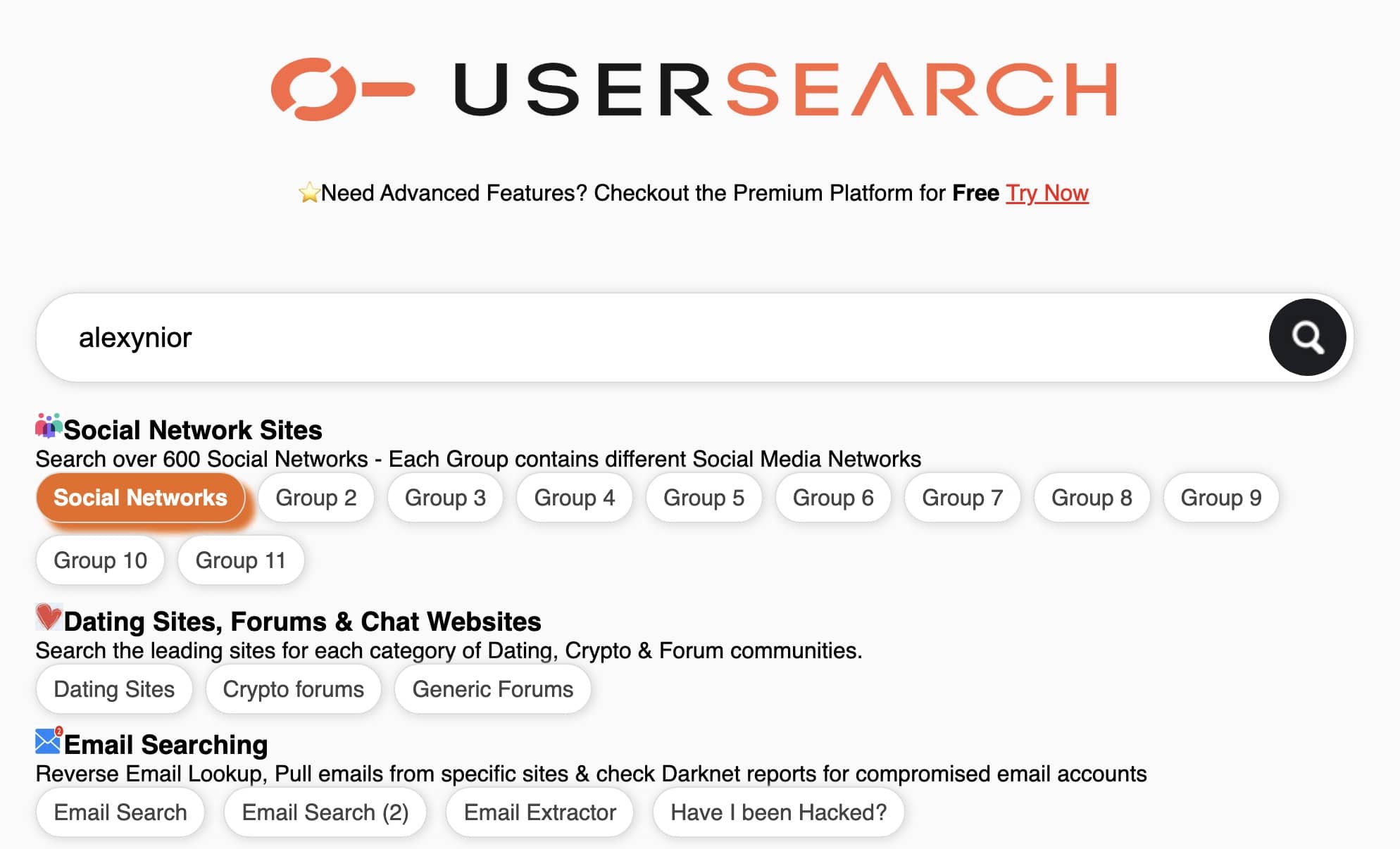Open the Try Now premium link
The height and width of the screenshot is (849, 1400).
click(1046, 193)
